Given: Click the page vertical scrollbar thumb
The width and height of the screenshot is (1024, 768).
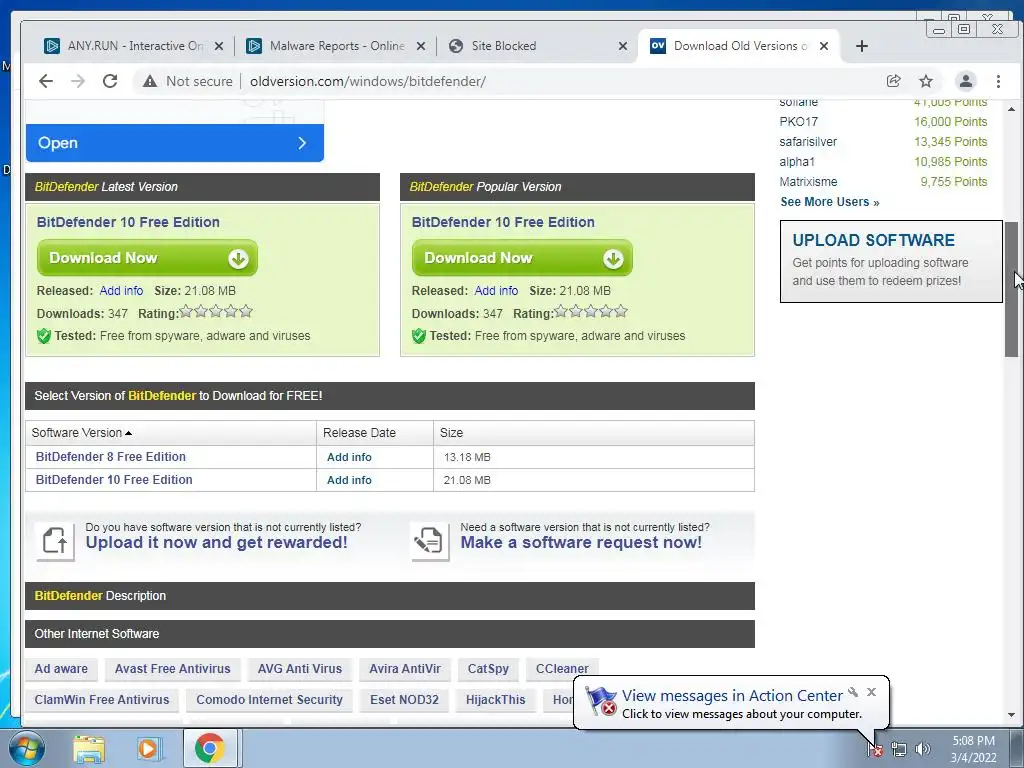Looking at the screenshot, I should (1011, 289).
